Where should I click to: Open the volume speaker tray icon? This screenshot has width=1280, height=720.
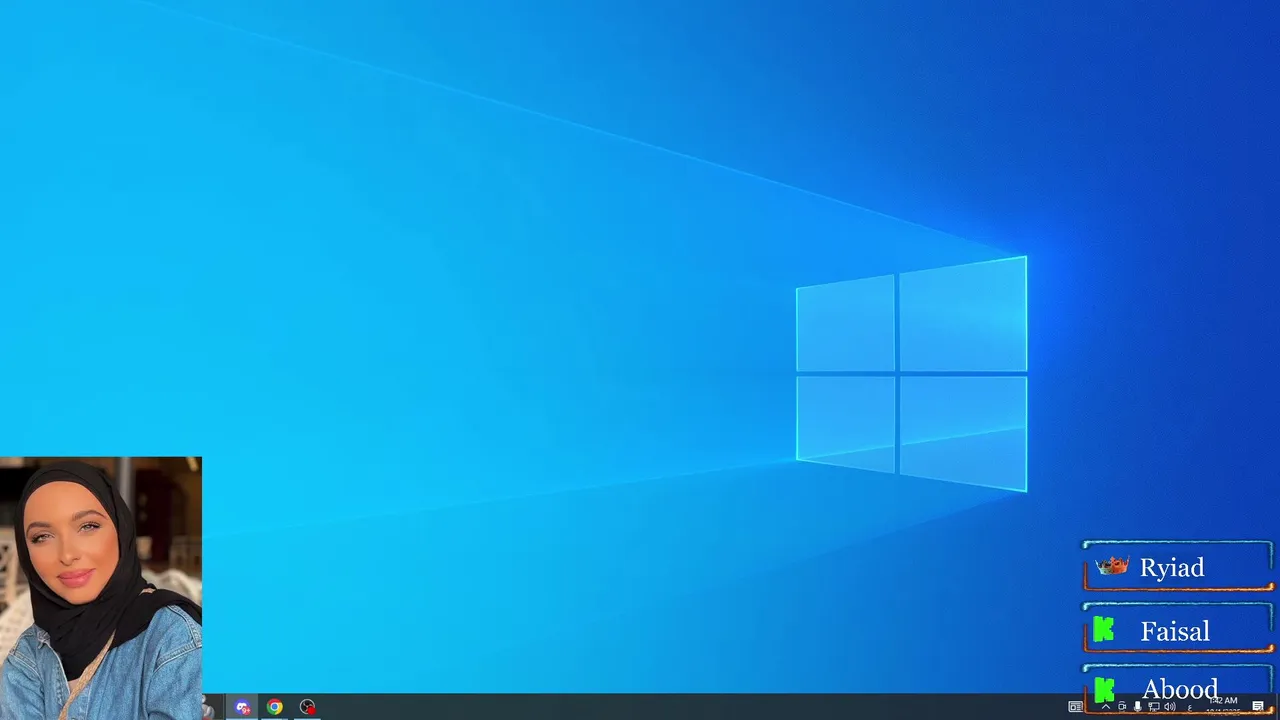pyautogui.click(x=1169, y=707)
